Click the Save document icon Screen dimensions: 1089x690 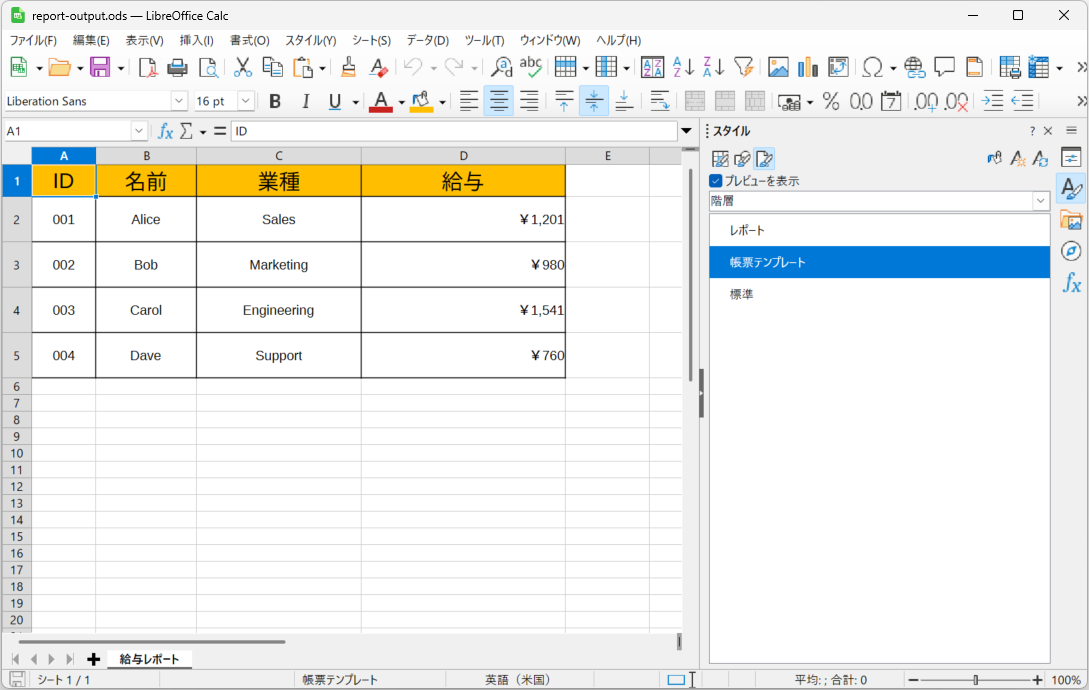tap(100, 67)
